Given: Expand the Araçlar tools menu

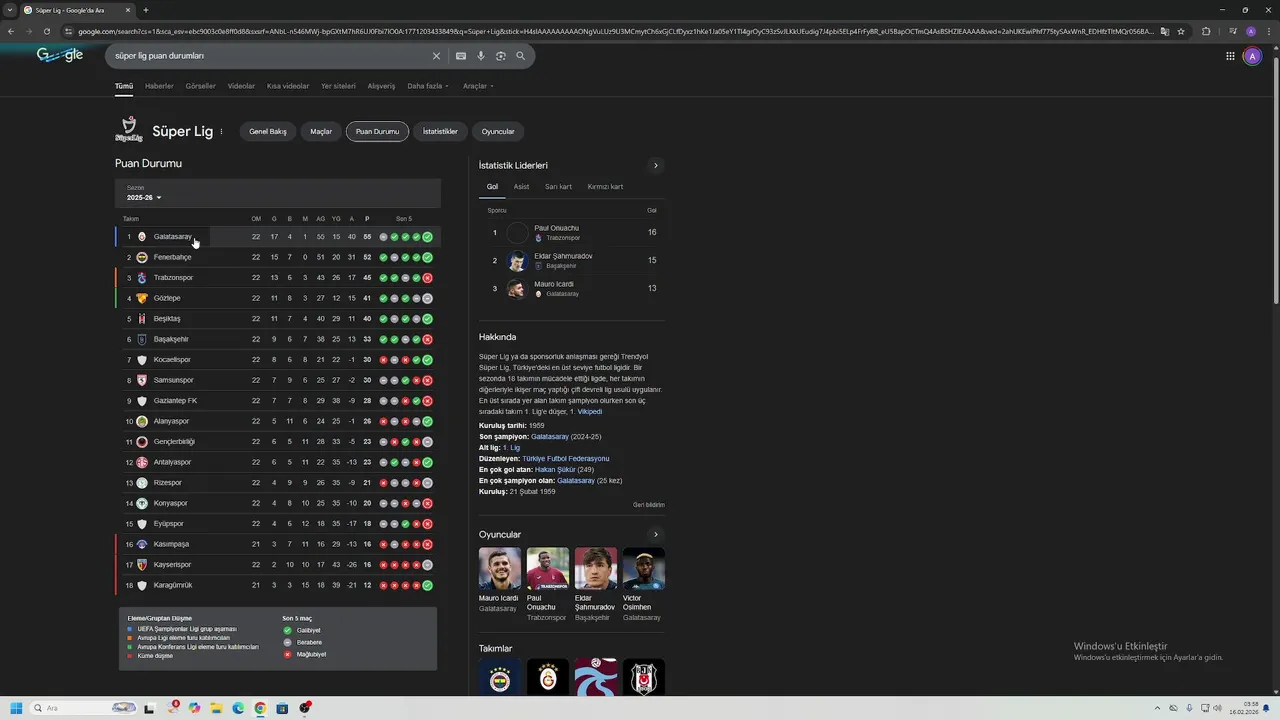Looking at the screenshot, I should click(x=478, y=86).
